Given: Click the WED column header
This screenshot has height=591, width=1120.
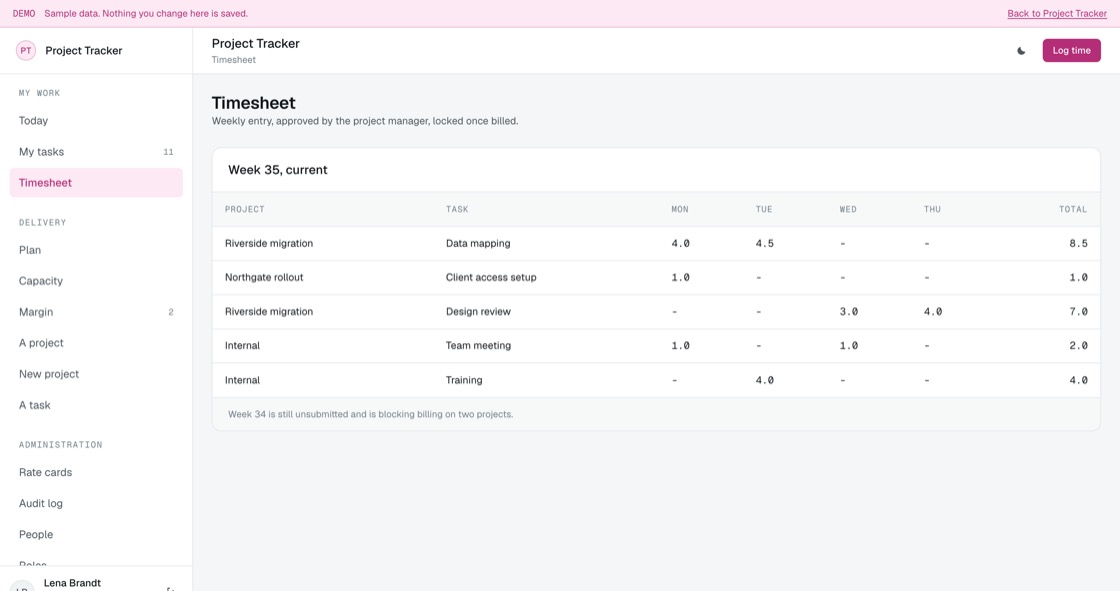Looking at the screenshot, I should (x=848, y=209).
